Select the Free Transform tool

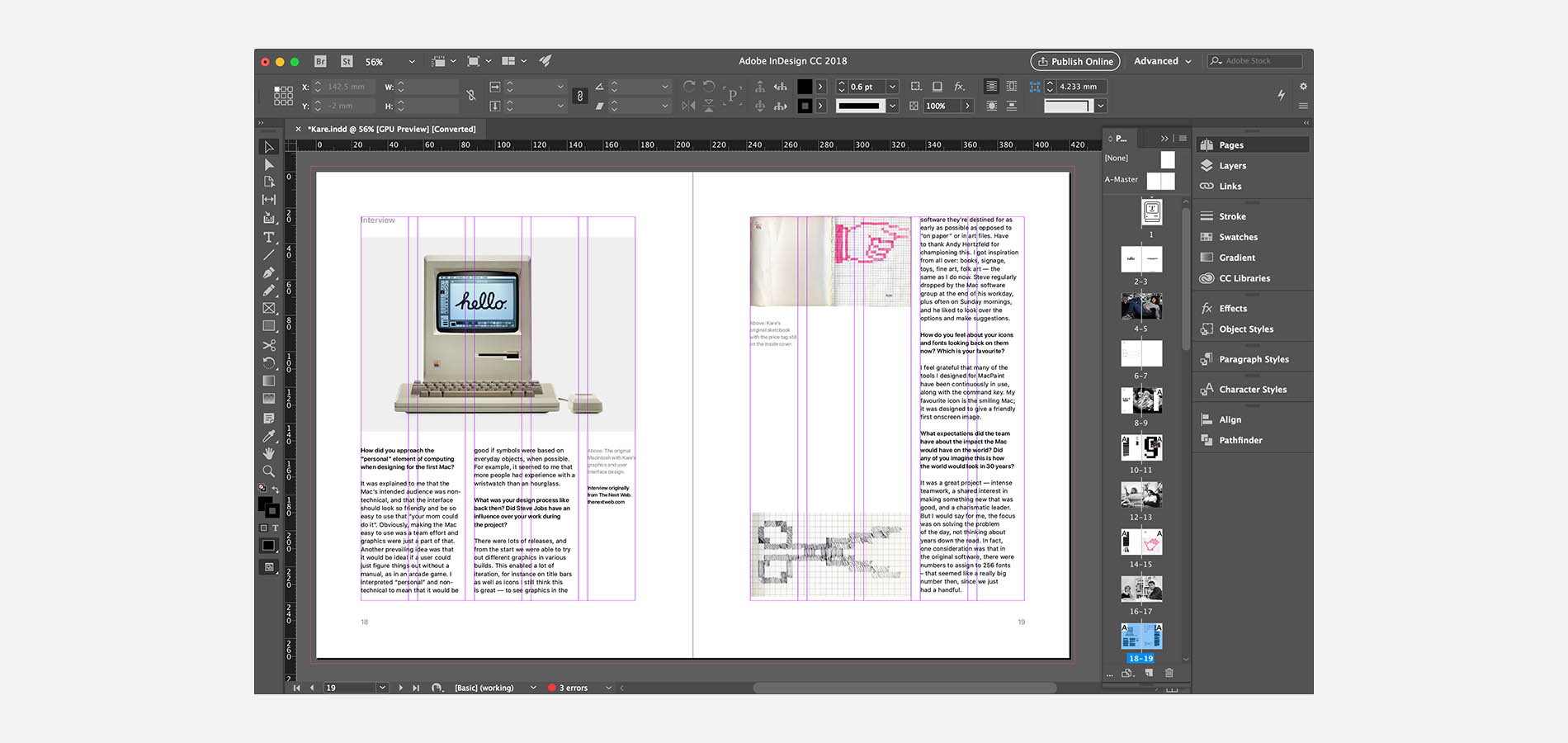tap(269, 362)
